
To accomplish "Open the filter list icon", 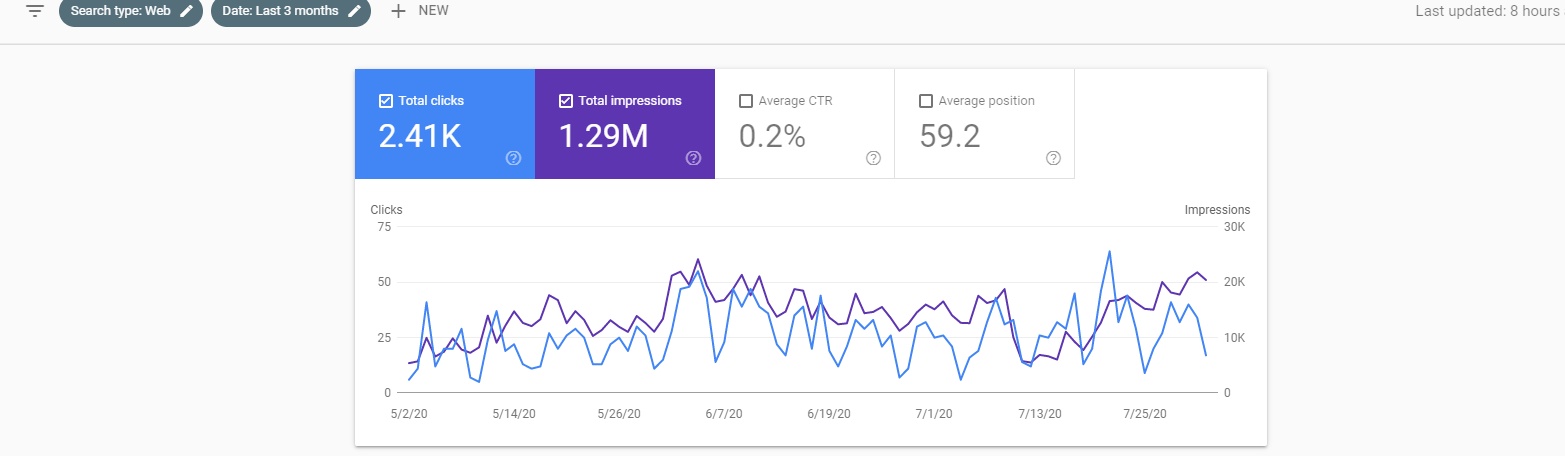I will coord(35,11).
